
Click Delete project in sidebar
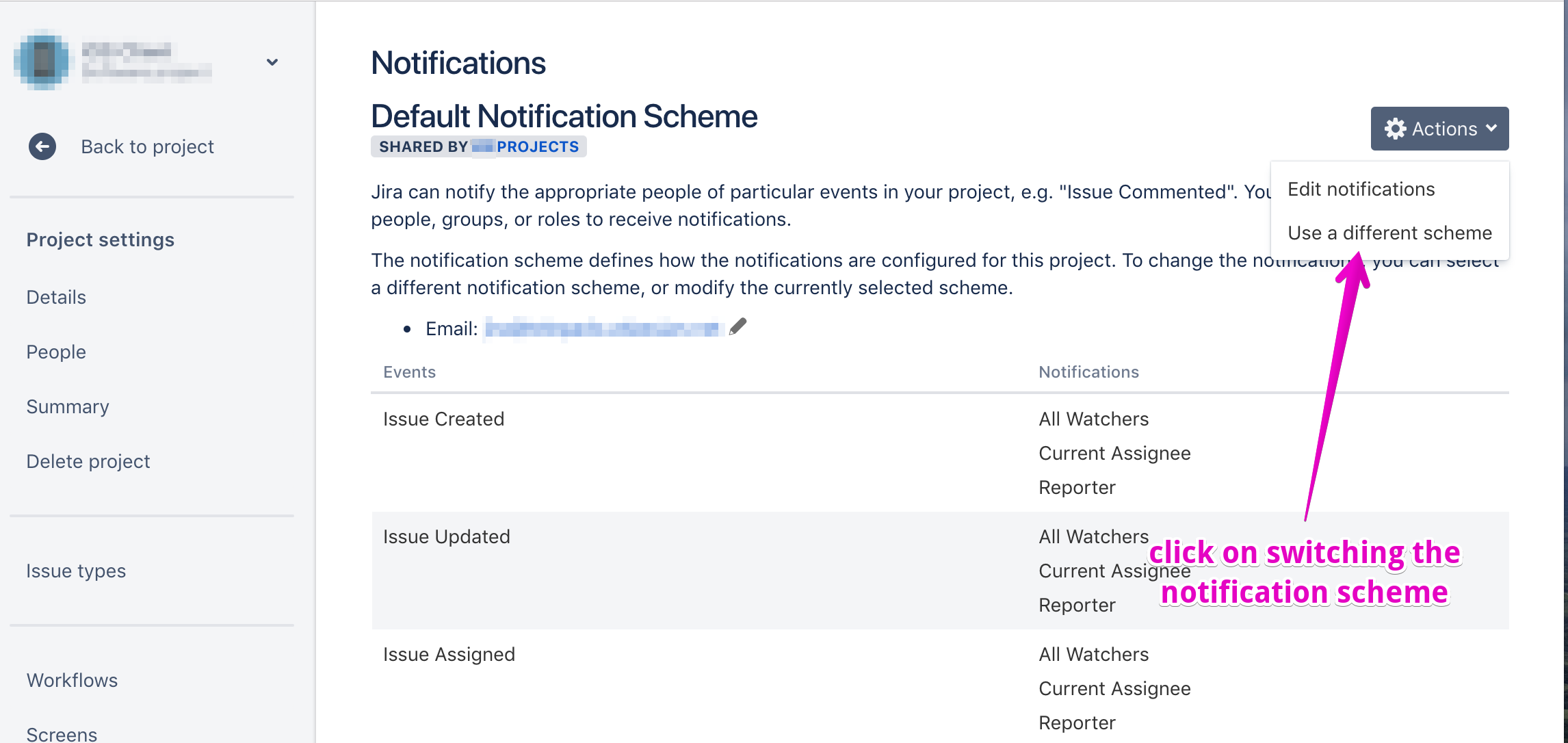pyautogui.click(x=88, y=461)
